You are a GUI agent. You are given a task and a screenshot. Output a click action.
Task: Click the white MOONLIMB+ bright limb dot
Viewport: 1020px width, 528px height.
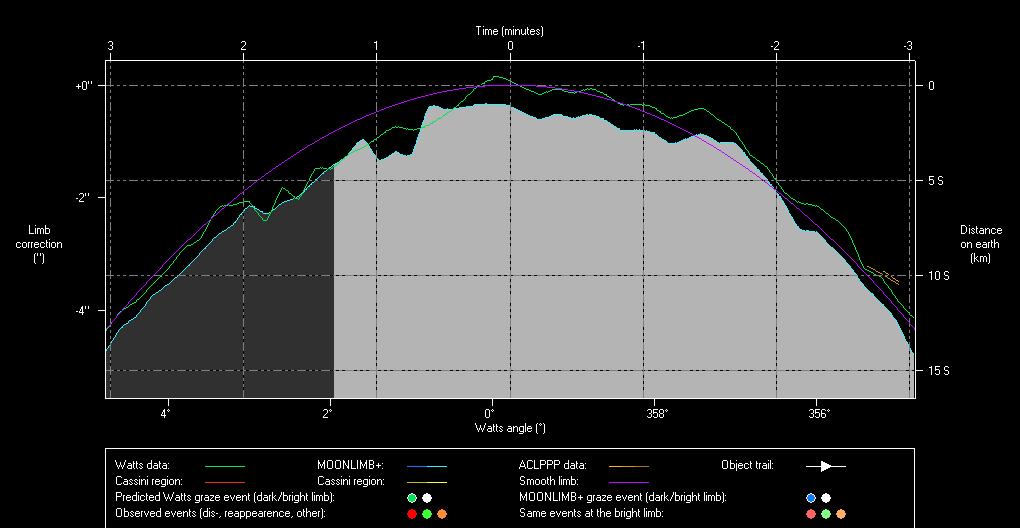tap(826, 497)
